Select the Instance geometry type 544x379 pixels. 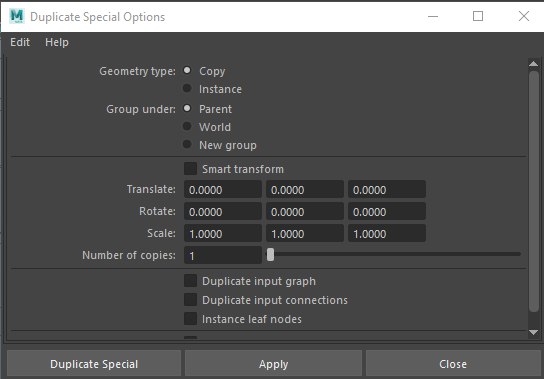click(187, 89)
